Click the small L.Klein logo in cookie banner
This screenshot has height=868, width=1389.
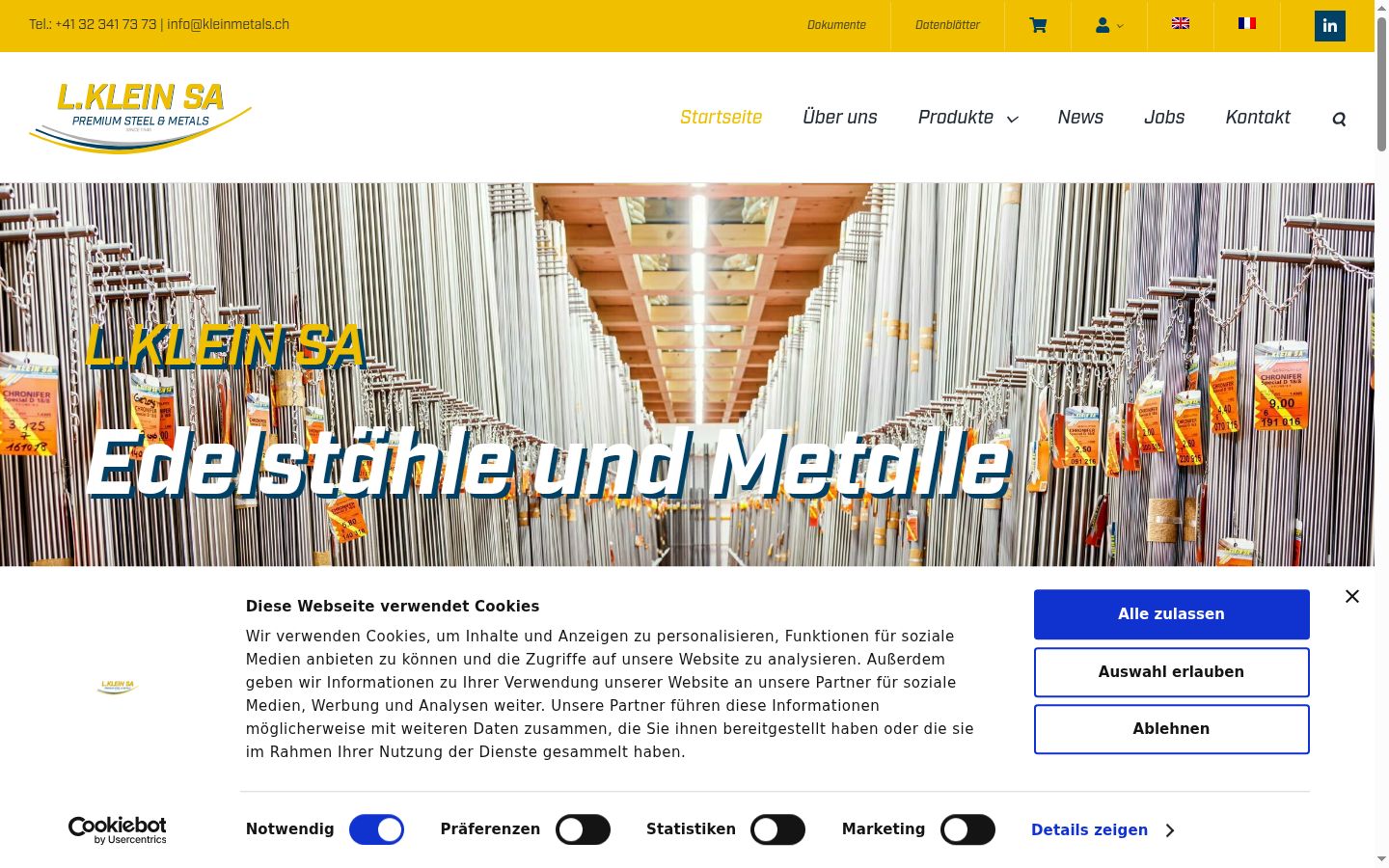[117, 687]
